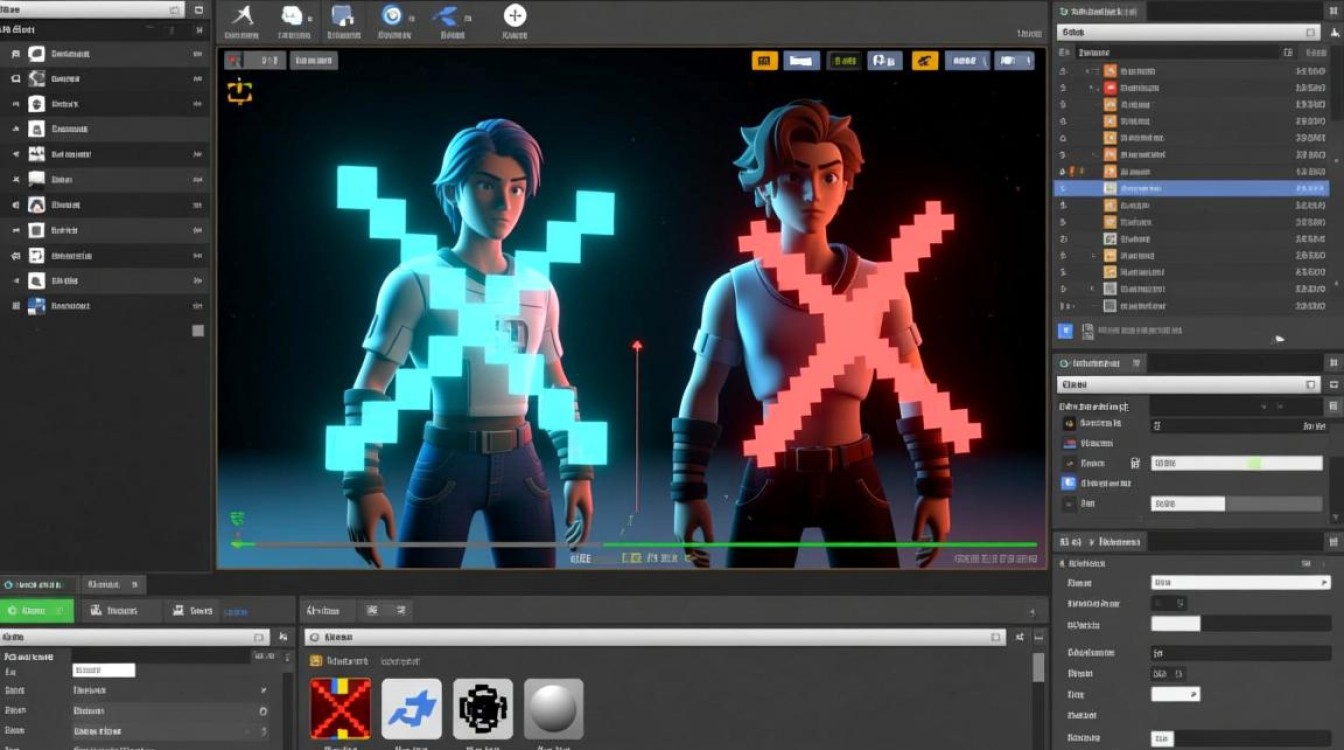This screenshot has height=750, width=1344.
Task: Select the gray sphere material asset thumbnail
Action: click(553, 709)
